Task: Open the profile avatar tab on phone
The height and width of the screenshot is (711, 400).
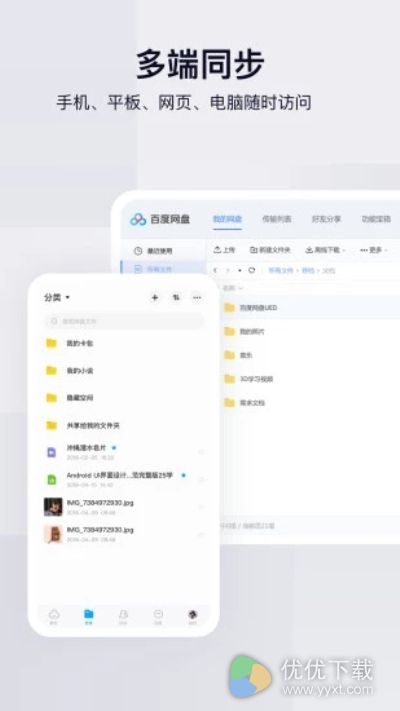Action: (x=192, y=616)
